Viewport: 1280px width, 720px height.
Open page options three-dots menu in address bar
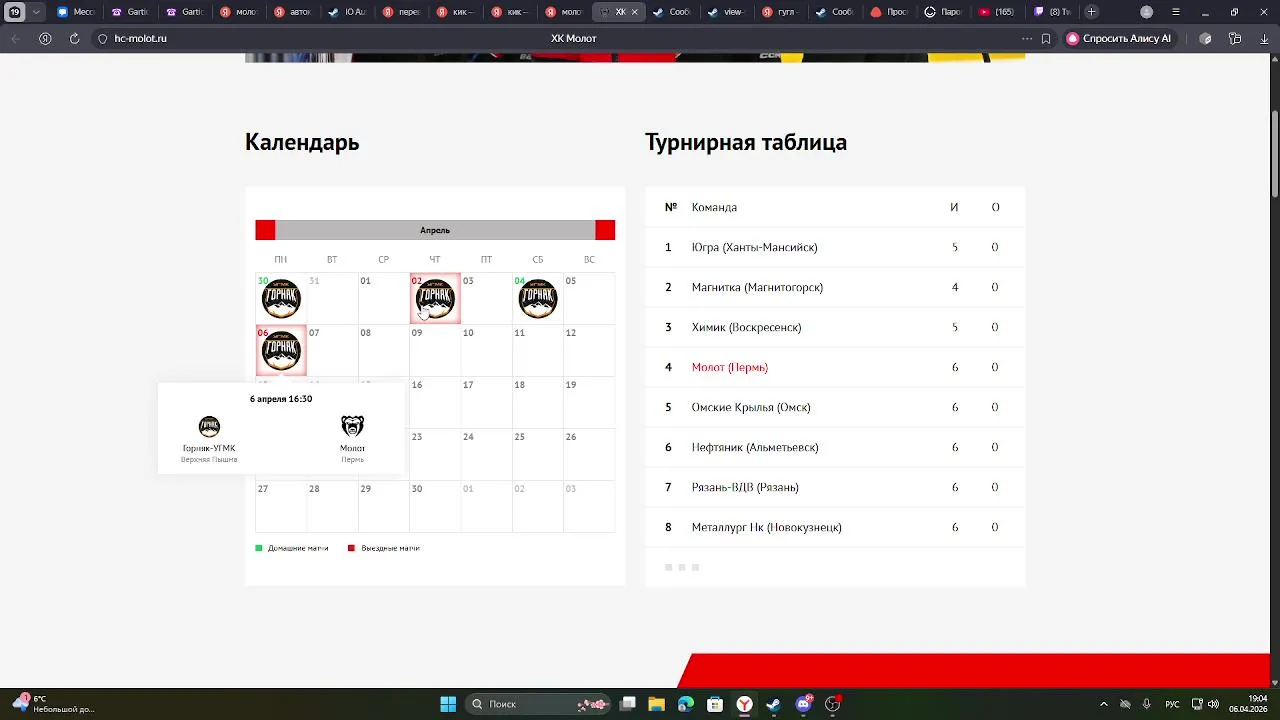tap(1027, 38)
